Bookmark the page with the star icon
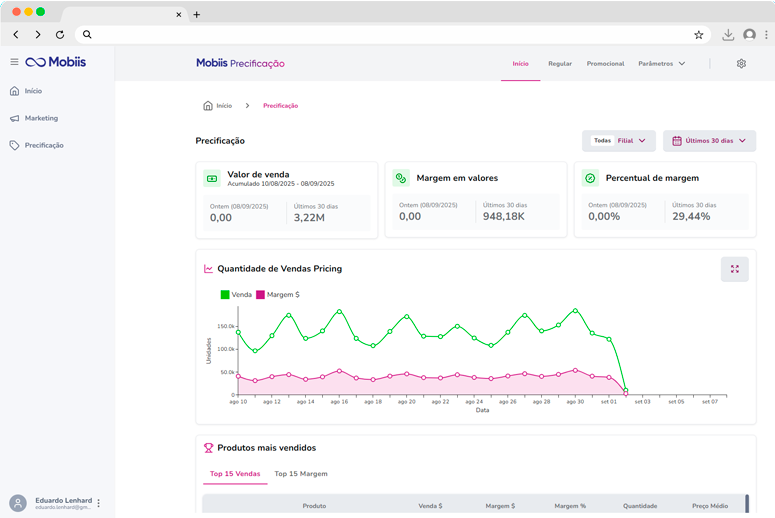Screen dimensions: 775x518 point(698,35)
